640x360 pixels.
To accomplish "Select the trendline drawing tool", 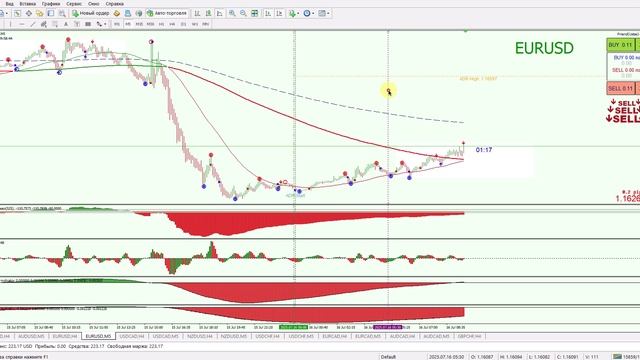I will point(33,24).
